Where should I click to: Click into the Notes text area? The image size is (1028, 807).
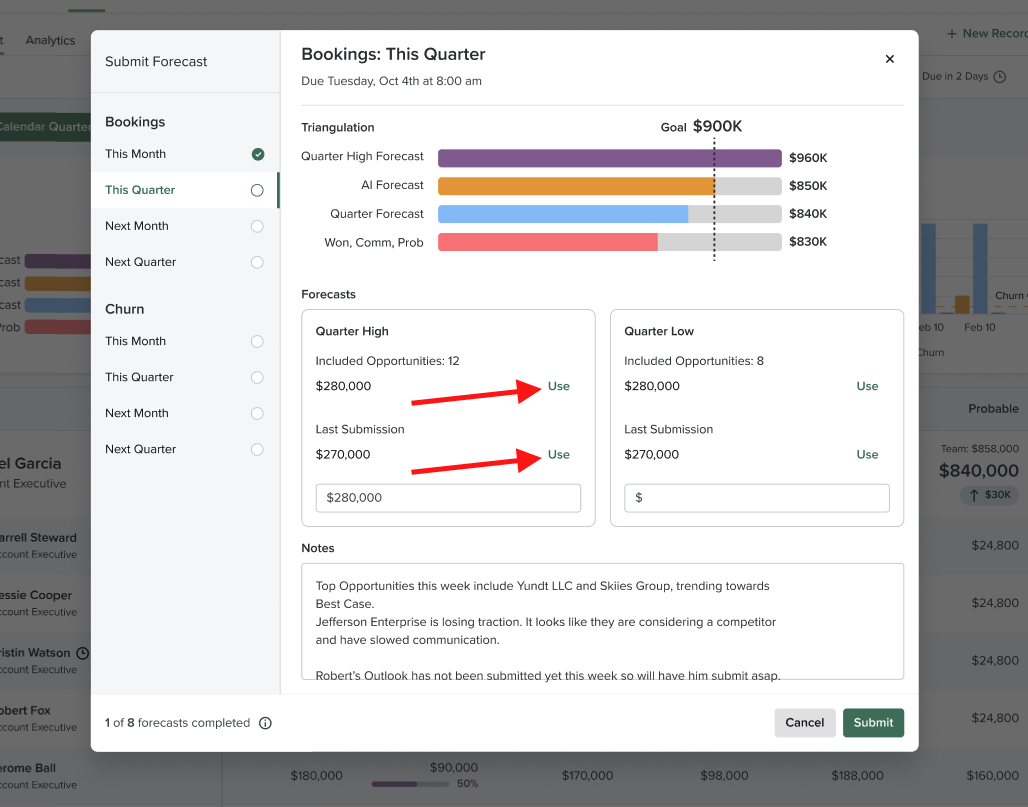[x=602, y=620]
